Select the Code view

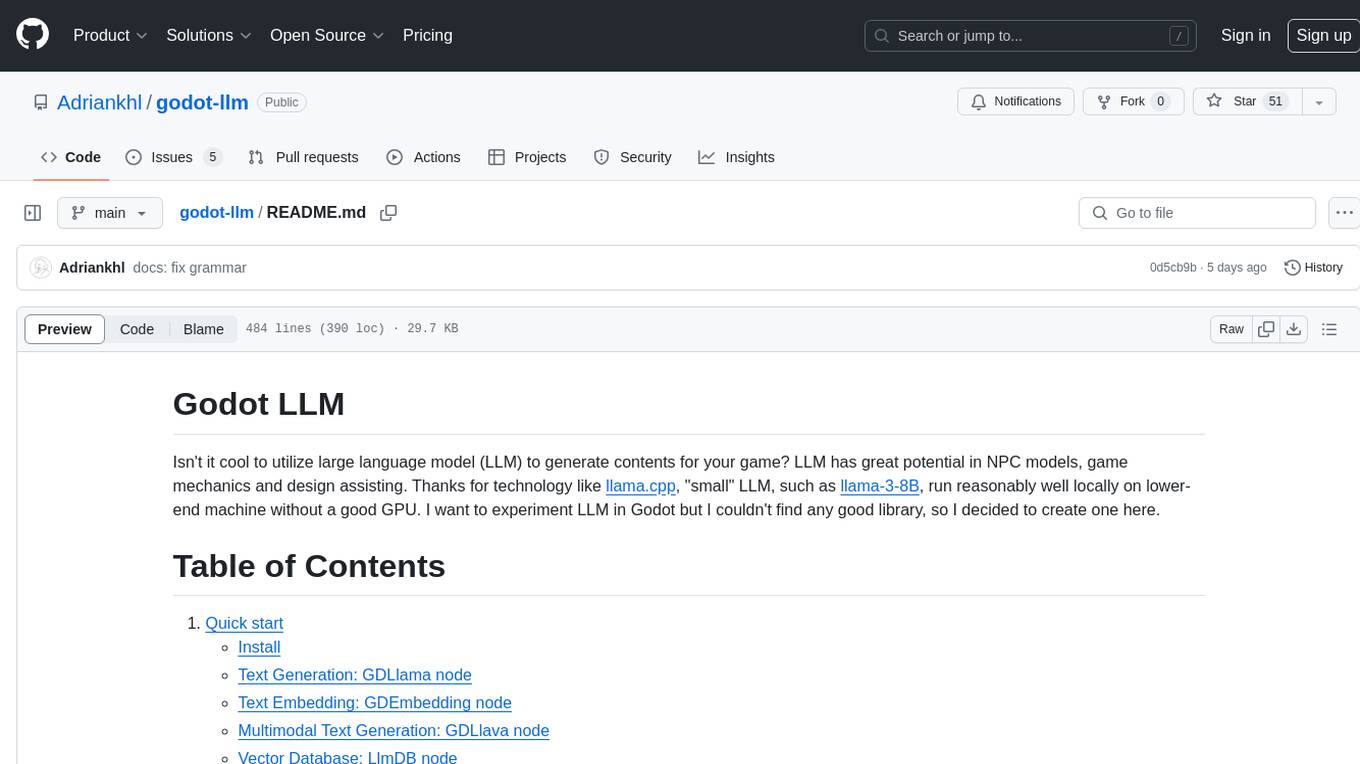(x=137, y=329)
